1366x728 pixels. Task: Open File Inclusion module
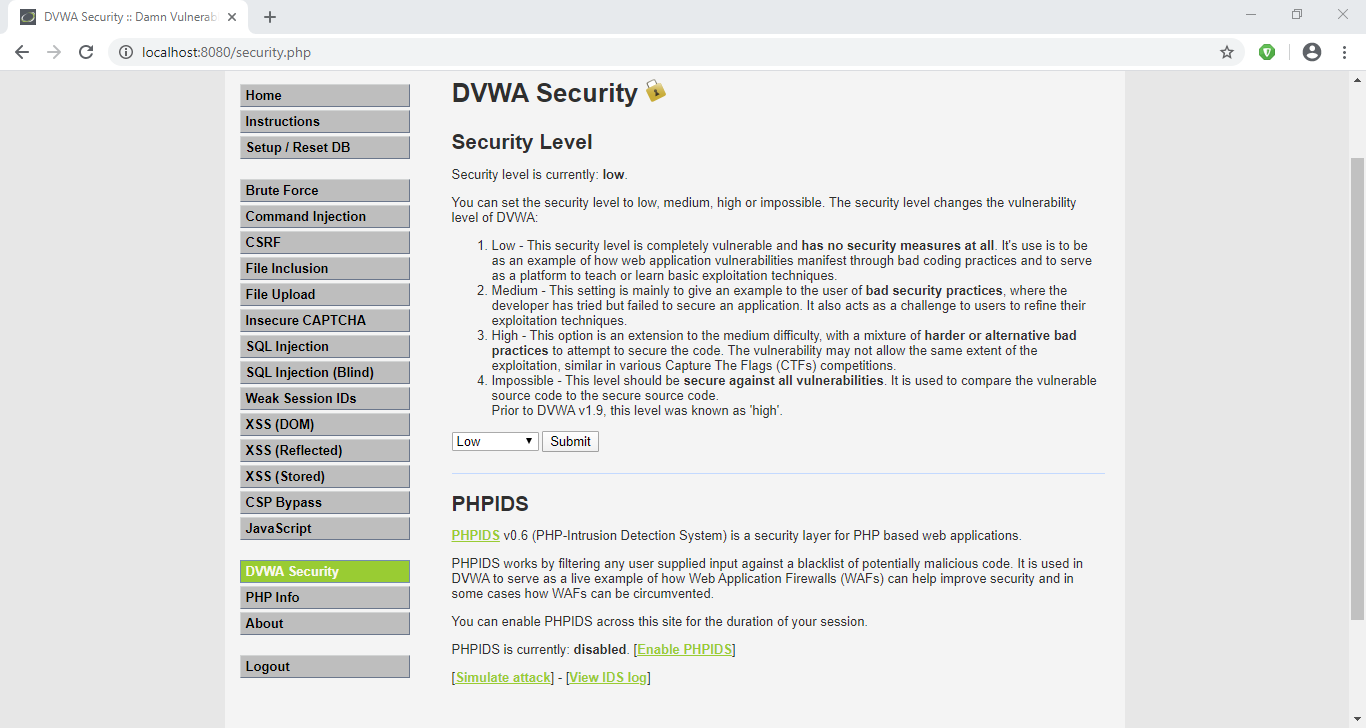(x=325, y=268)
